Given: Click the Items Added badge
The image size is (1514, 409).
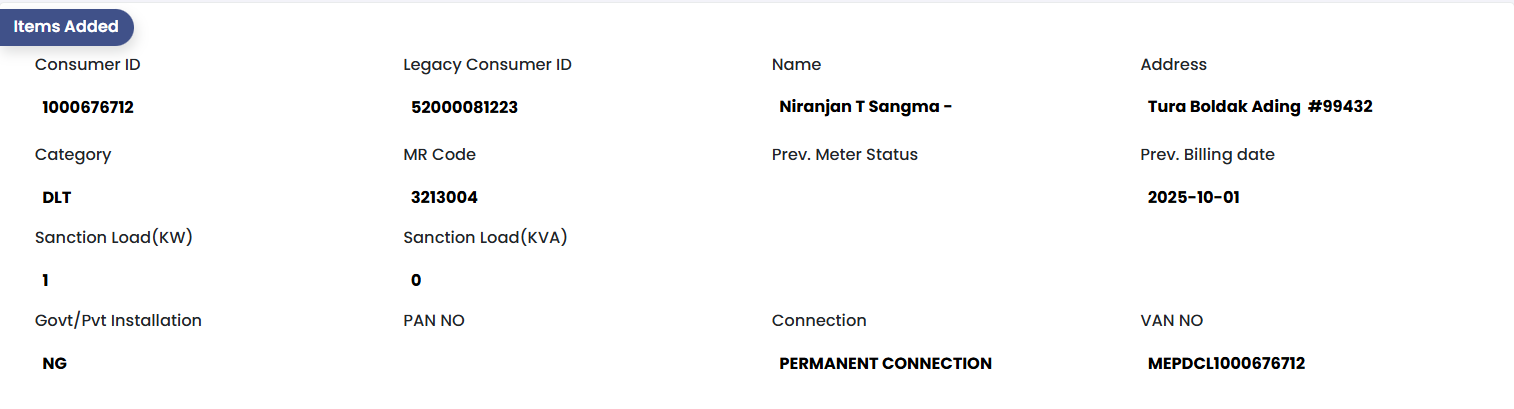Looking at the screenshot, I should point(66,27).
